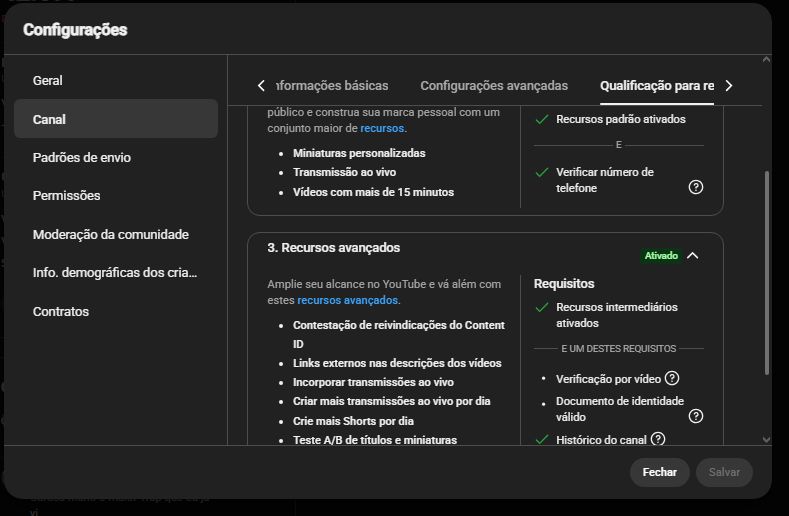Image resolution: width=789 pixels, height=516 pixels.
Task: Click the Requisitos heading
Action: pyautogui.click(x=564, y=283)
